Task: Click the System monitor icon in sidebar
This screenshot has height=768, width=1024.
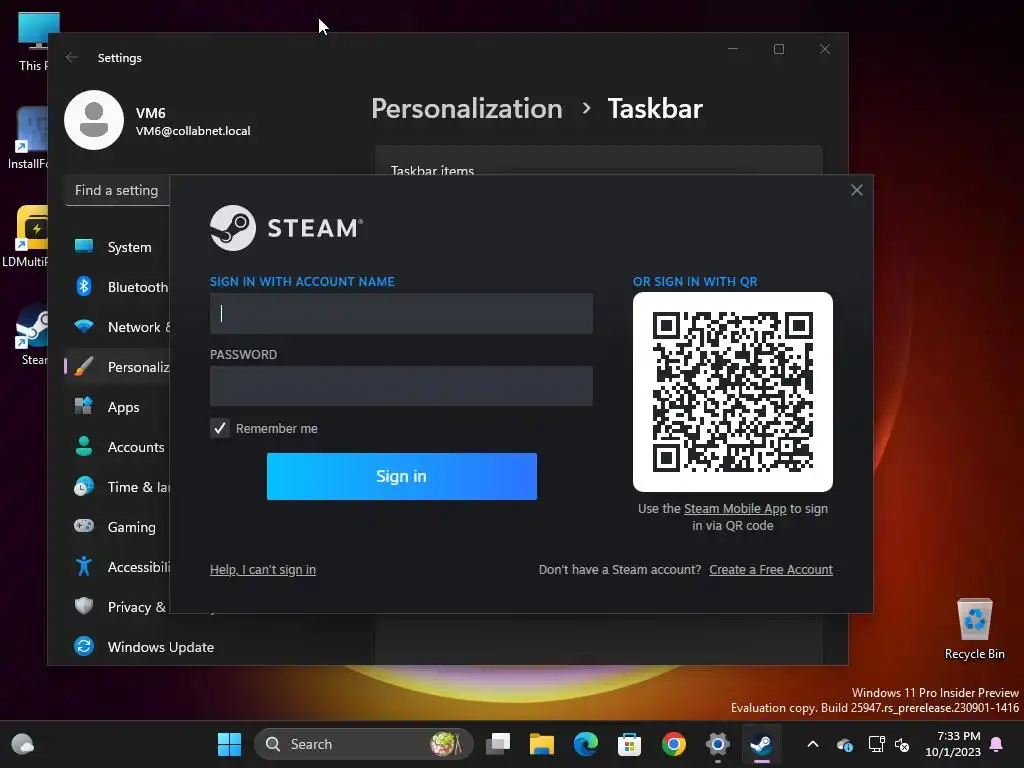Action: pos(84,246)
